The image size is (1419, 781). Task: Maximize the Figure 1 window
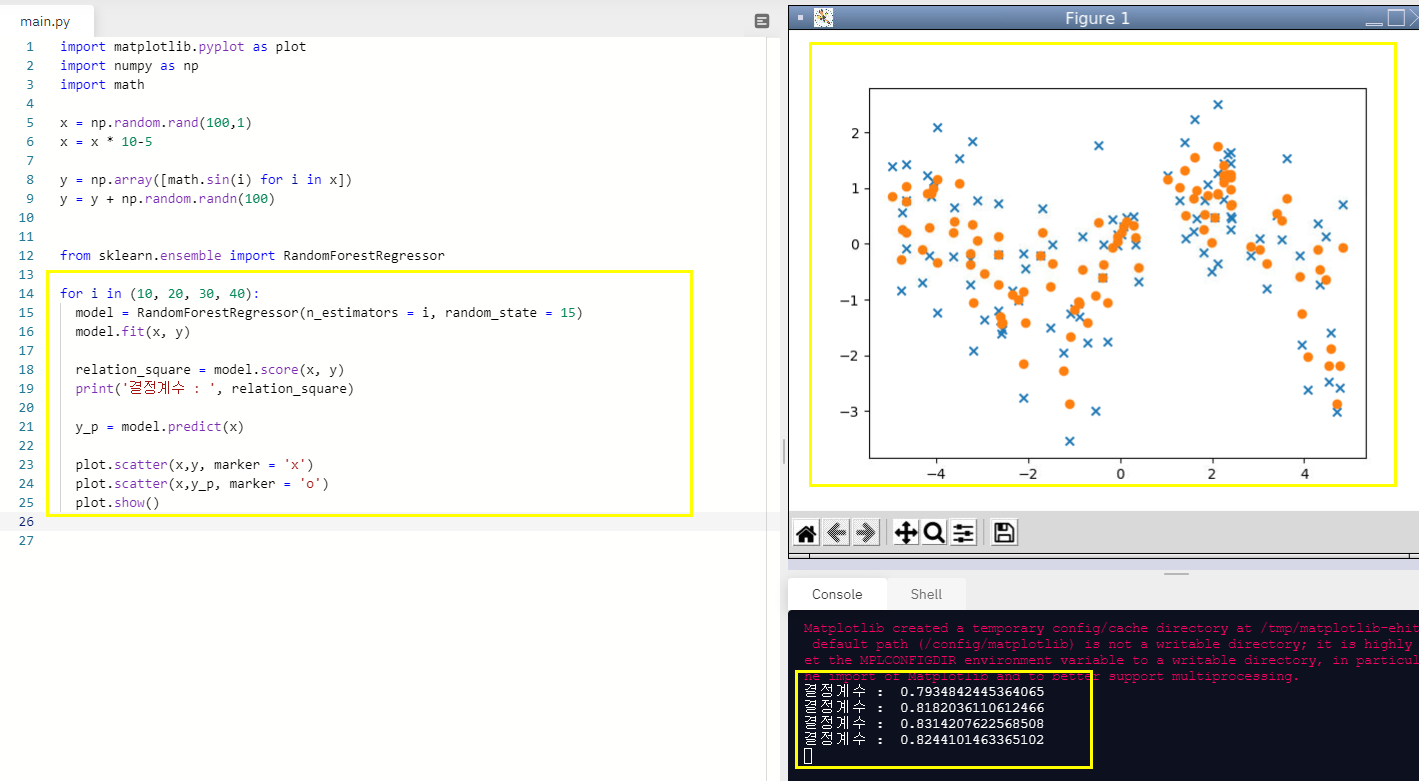pyautogui.click(x=1397, y=18)
